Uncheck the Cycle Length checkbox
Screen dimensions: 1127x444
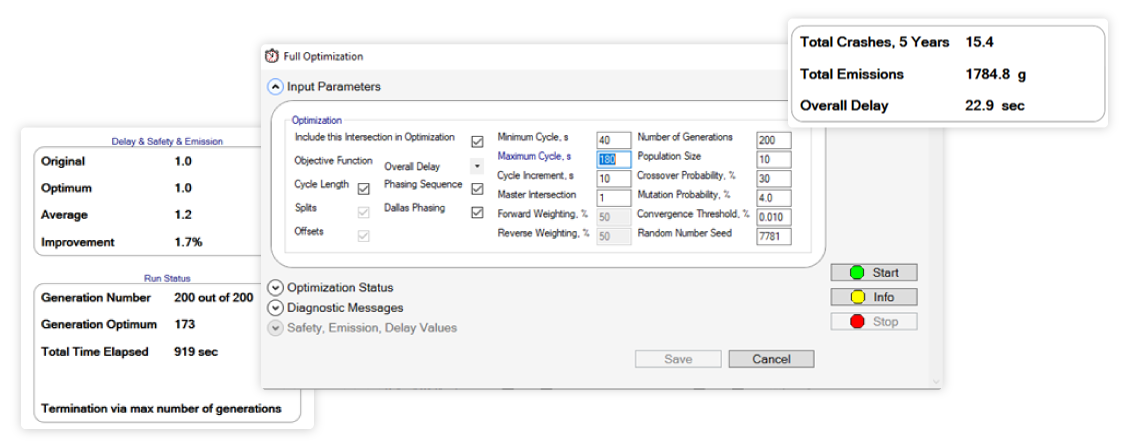tap(364, 190)
